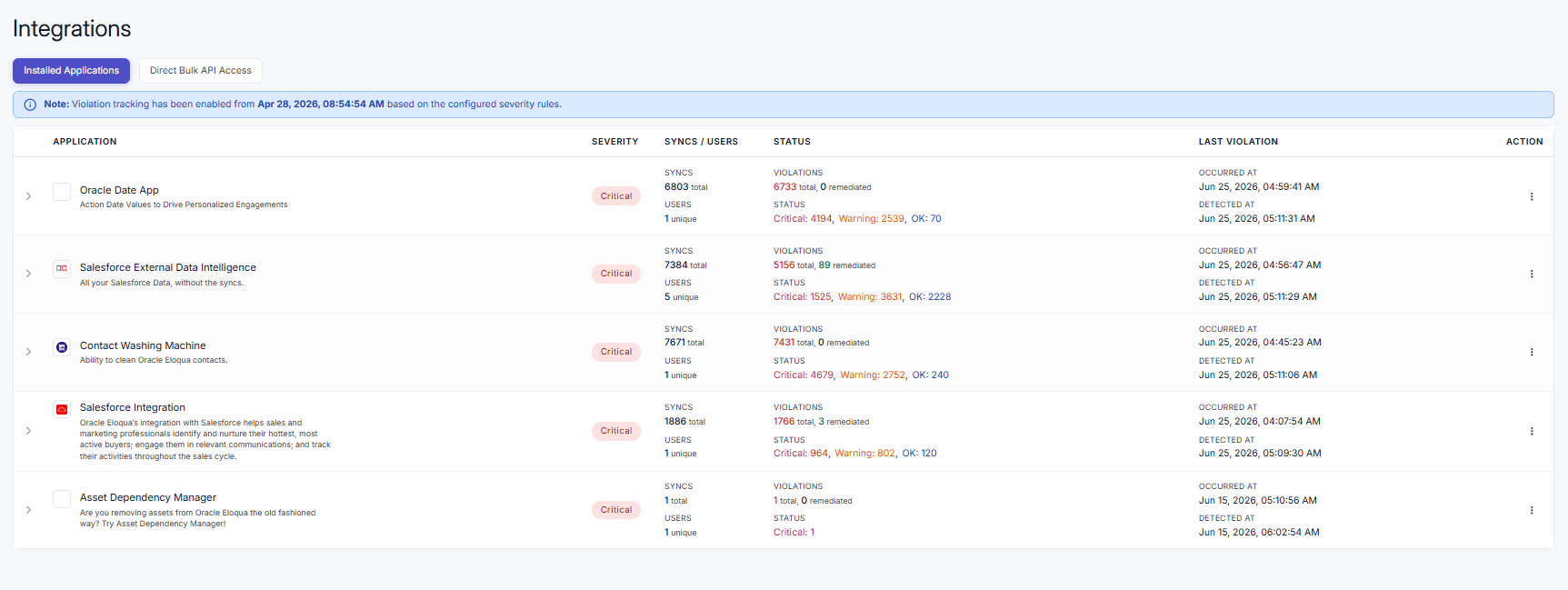Click the Salesforce External Data Intelligence app icon
The height and width of the screenshot is (590, 1568).
(62, 268)
